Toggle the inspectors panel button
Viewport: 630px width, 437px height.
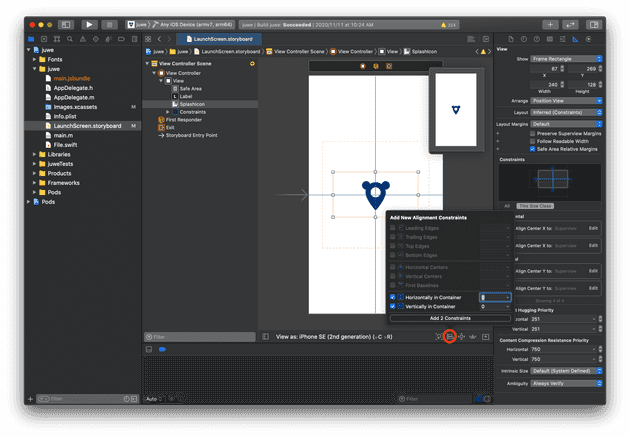(x=594, y=25)
